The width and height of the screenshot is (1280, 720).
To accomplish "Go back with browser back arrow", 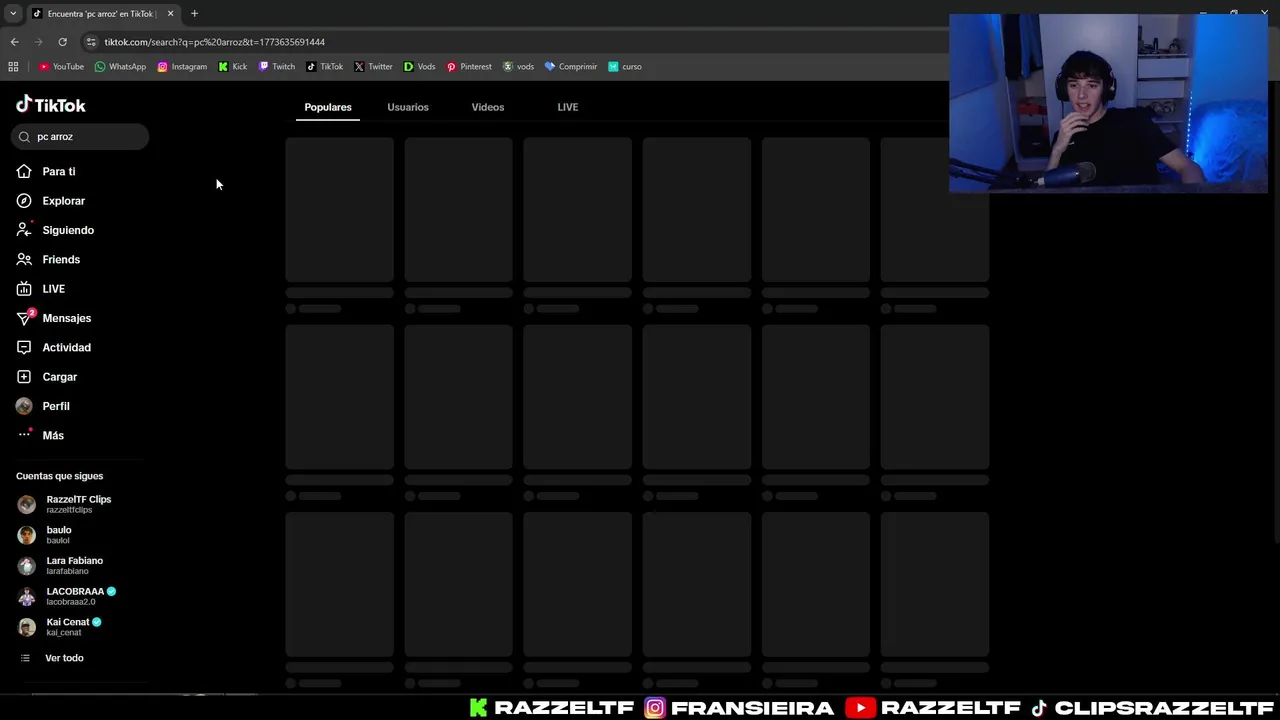I will 14,42.
